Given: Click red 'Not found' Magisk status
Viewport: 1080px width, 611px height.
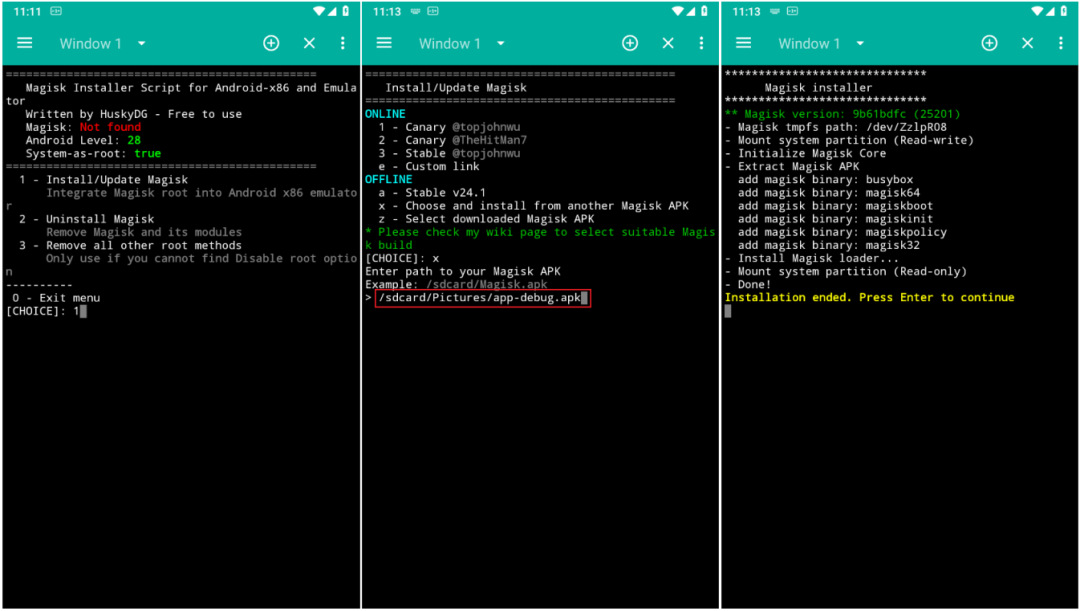Looking at the screenshot, I should coord(110,127).
